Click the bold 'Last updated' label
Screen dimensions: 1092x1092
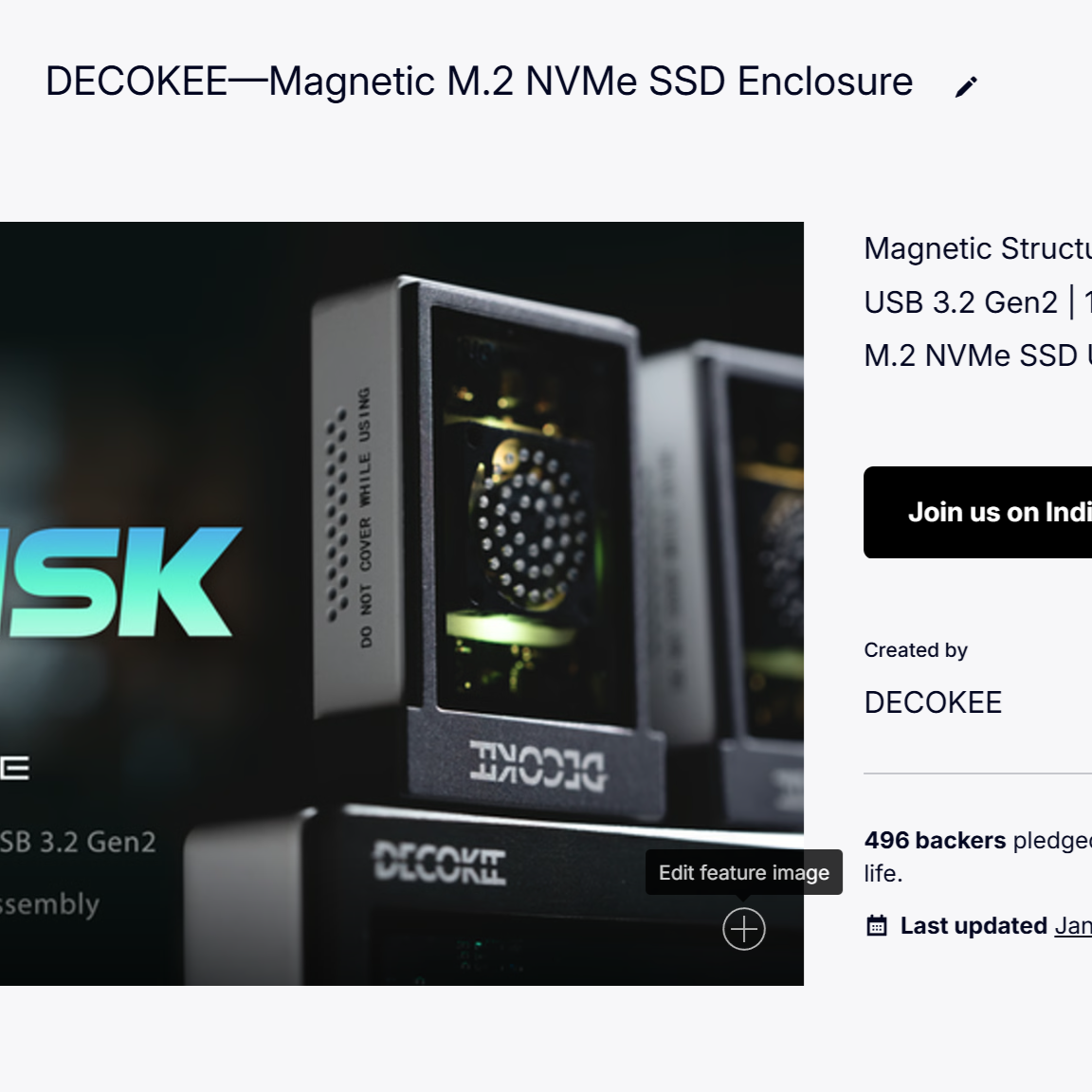coord(974,925)
